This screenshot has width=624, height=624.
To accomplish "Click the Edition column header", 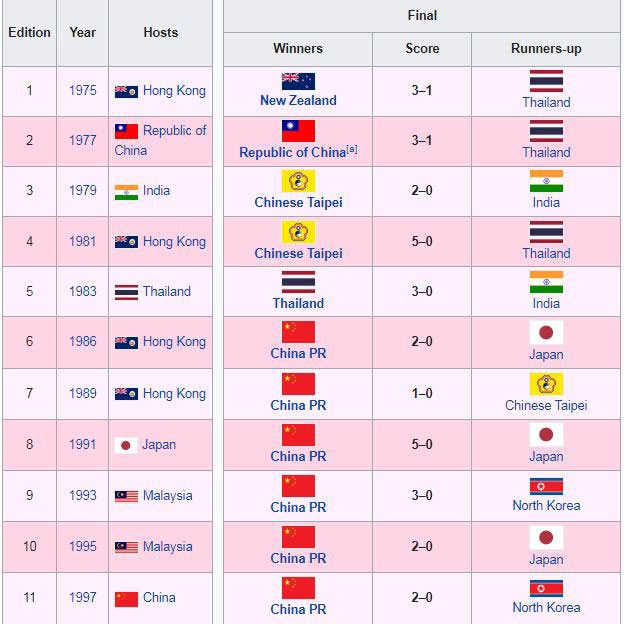I will pos(29,33).
